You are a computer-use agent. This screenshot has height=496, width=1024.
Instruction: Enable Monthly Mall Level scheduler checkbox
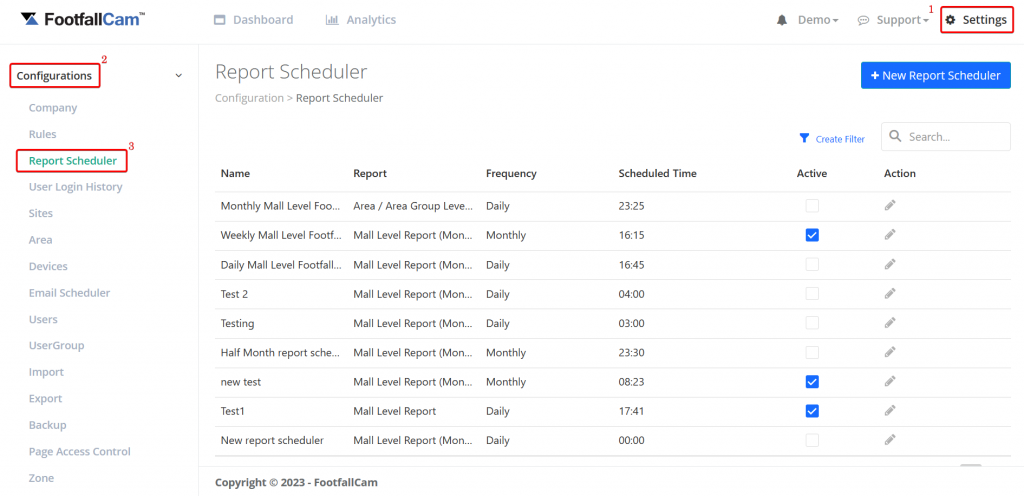[812, 206]
